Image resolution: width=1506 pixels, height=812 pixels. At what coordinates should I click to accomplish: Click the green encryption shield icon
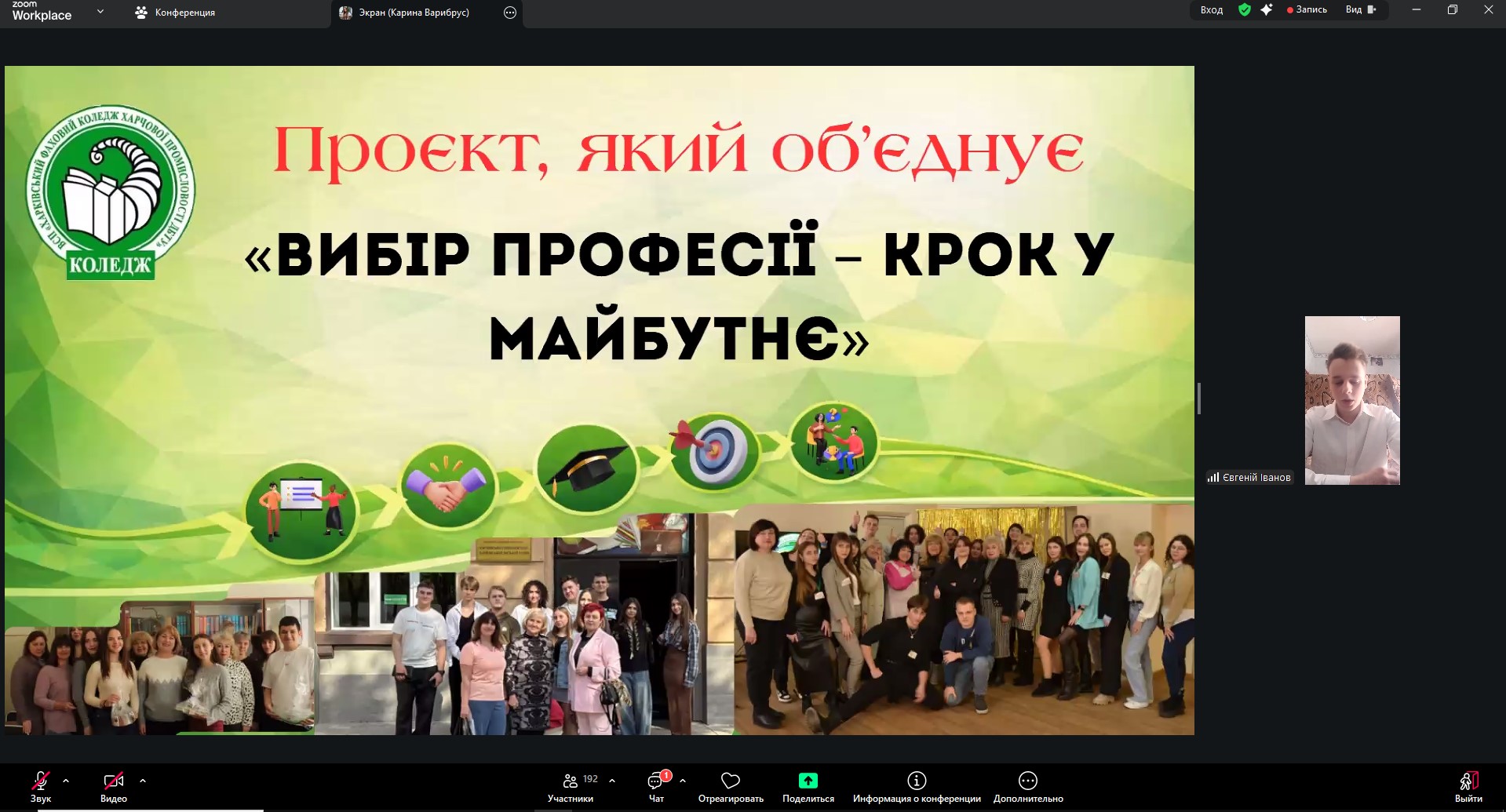coord(1244,10)
